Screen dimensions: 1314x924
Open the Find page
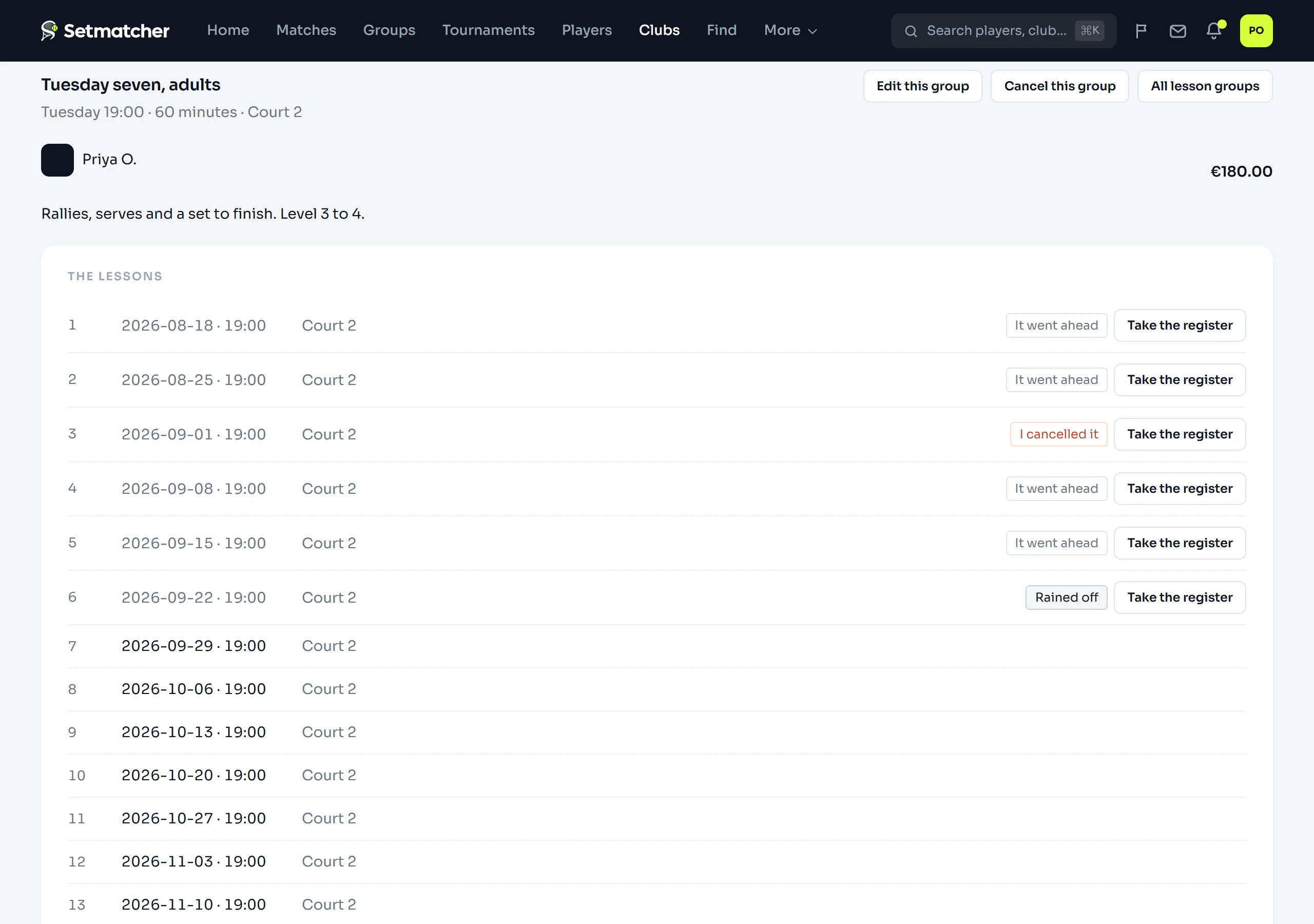tap(721, 30)
